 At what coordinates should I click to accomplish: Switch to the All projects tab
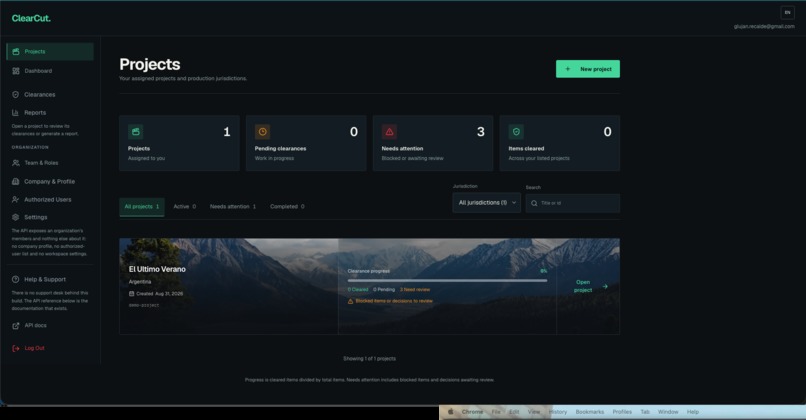[142, 207]
